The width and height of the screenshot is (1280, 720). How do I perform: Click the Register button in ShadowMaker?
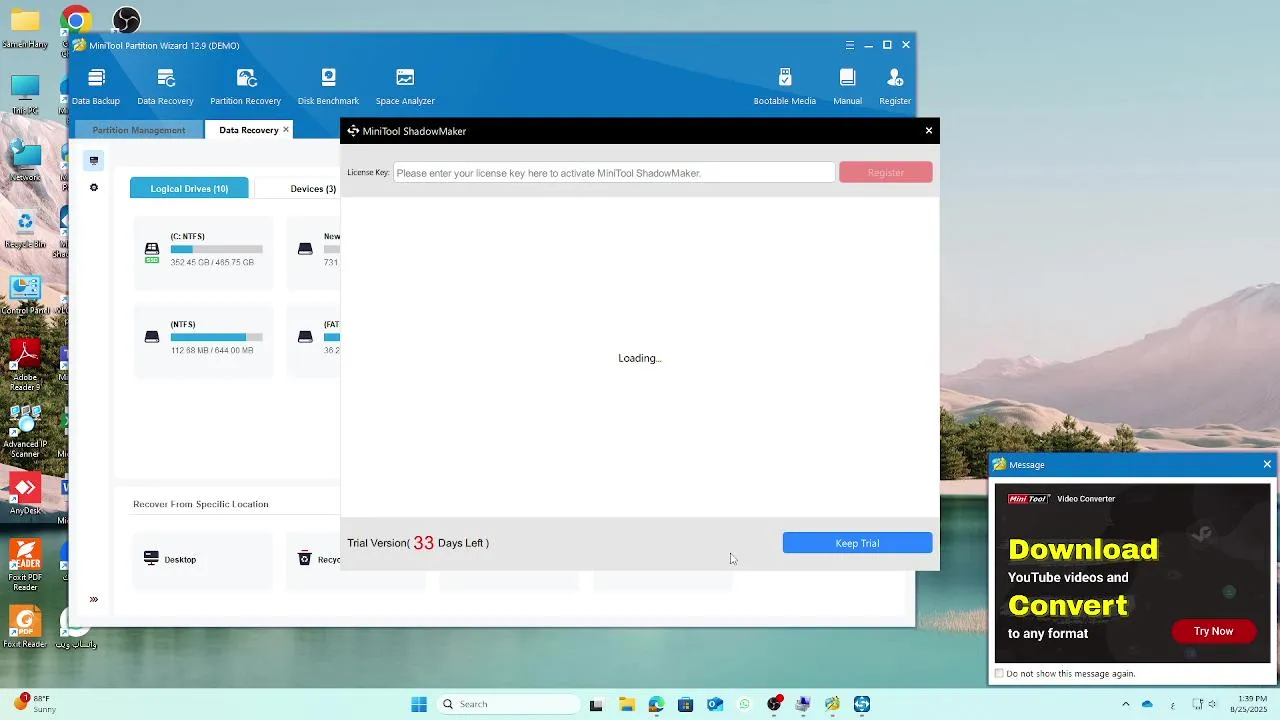pyautogui.click(x=886, y=173)
